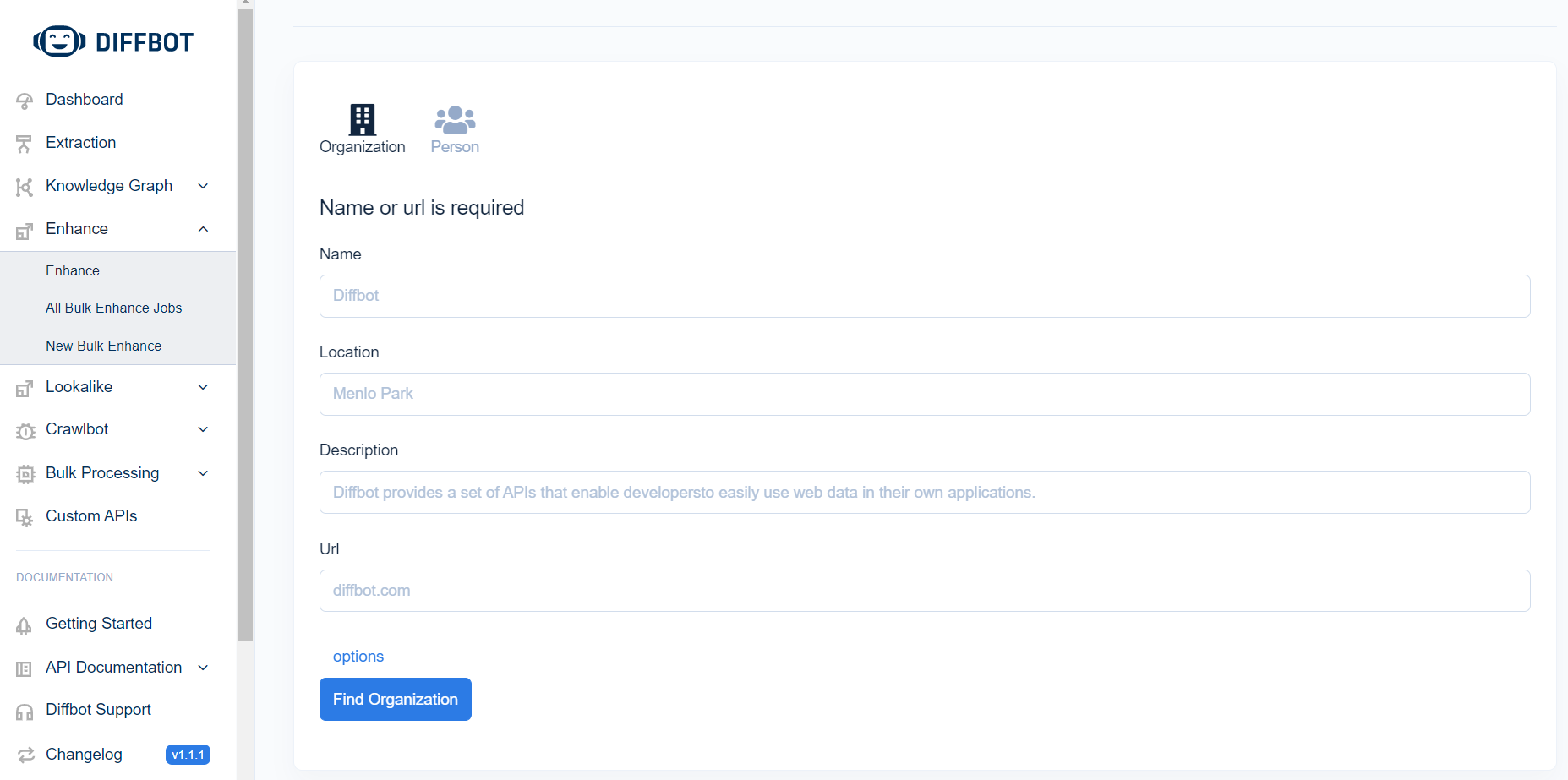Expand the API Documentation chevron
This screenshot has height=780, width=1568.
pos(203,668)
